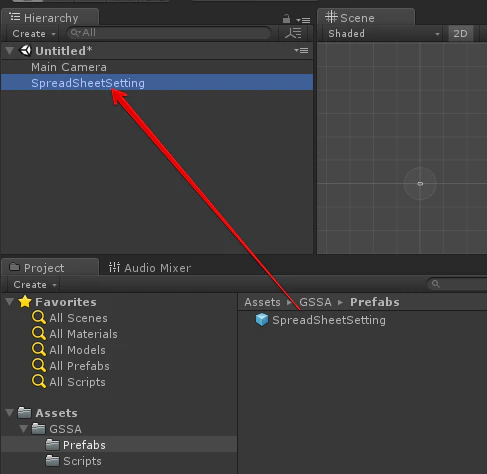
Task: Open the Project Create dropdown
Action: [35, 284]
